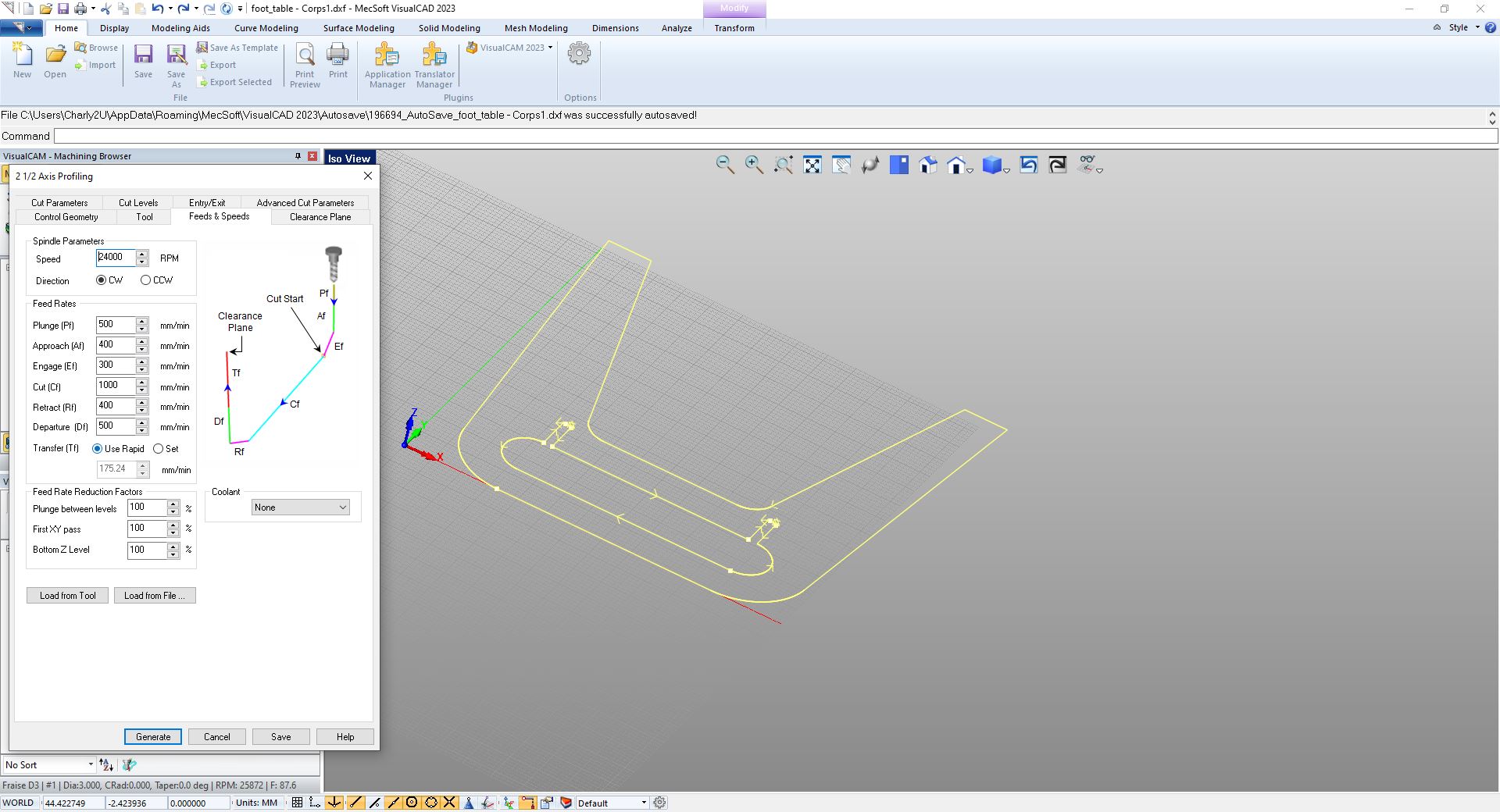This screenshot has height=812, width=1500.
Task: Click Open folder ribbon button
Action: (55, 61)
